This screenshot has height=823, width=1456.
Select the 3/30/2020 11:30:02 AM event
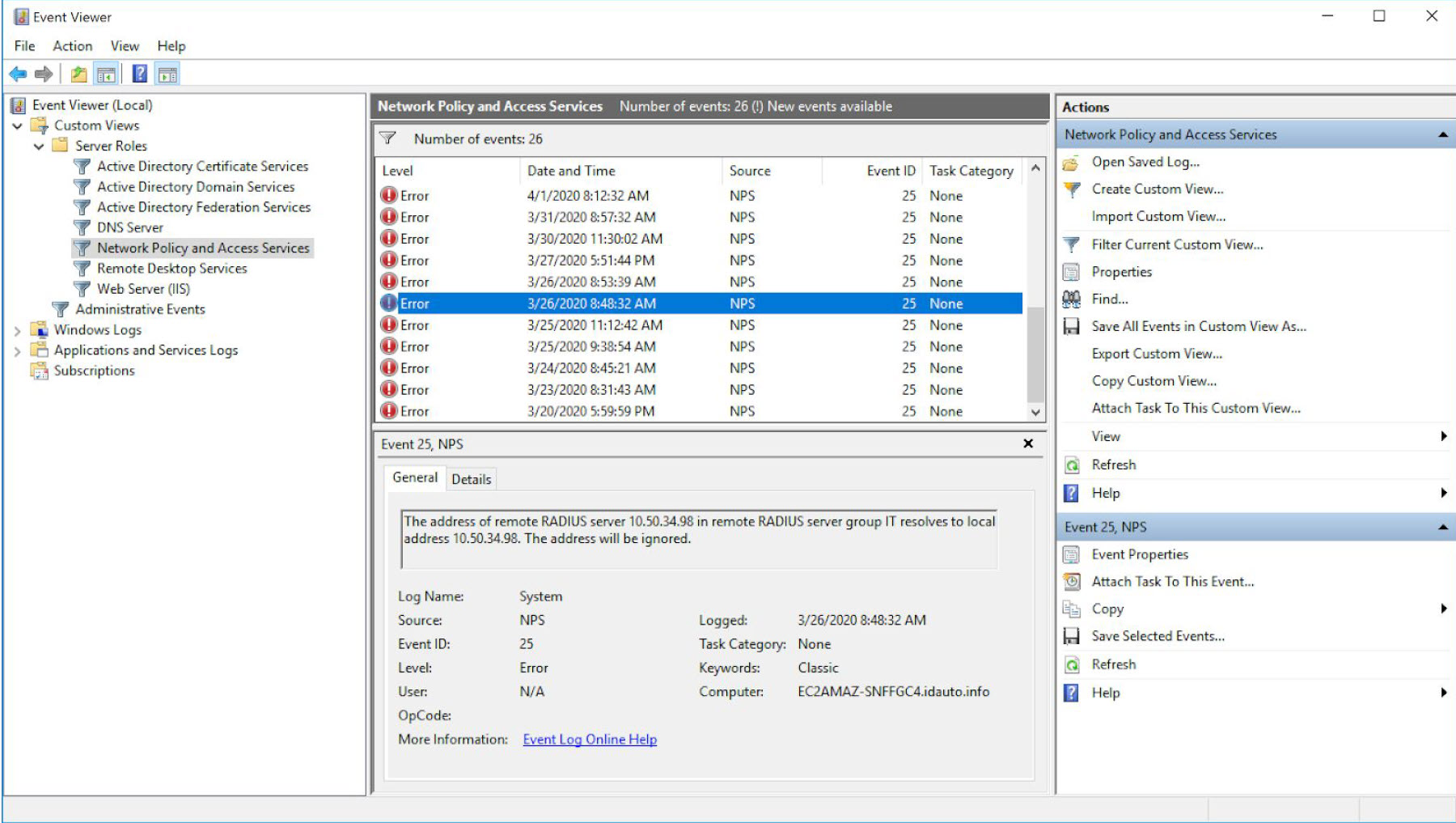click(x=700, y=239)
